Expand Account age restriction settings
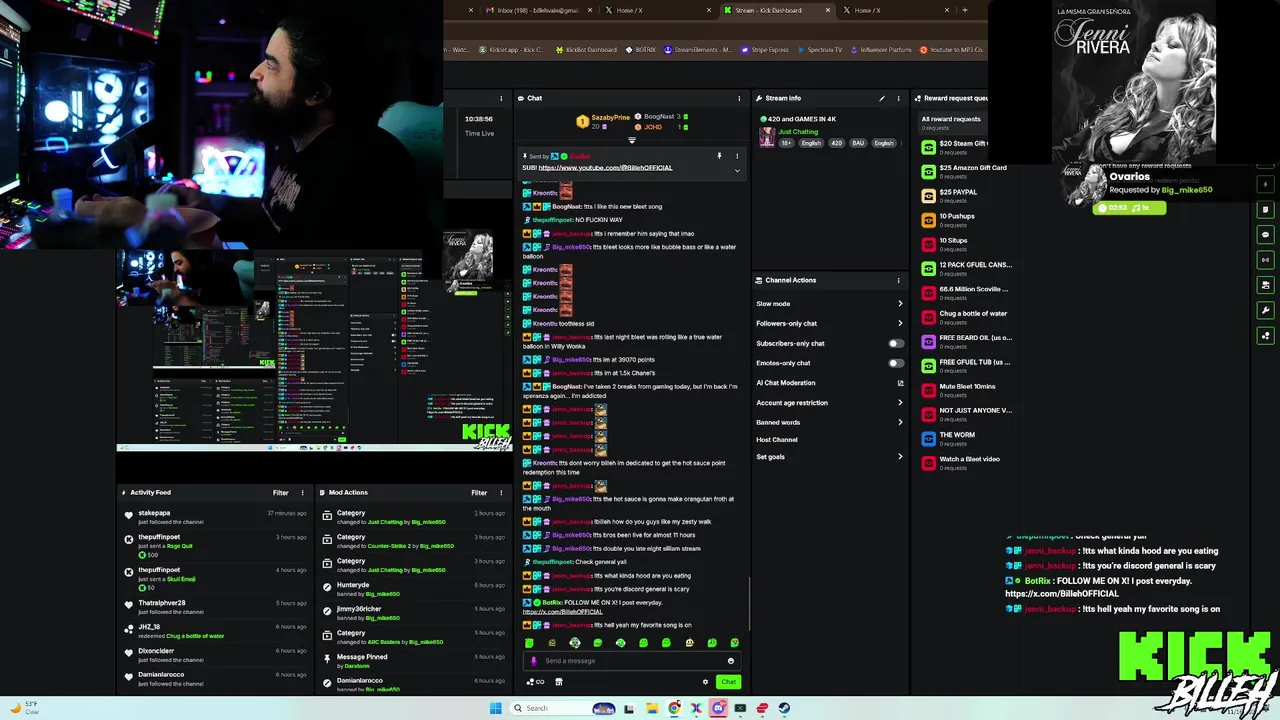Viewport: 1280px width, 720px height. (x=900, y=403)
